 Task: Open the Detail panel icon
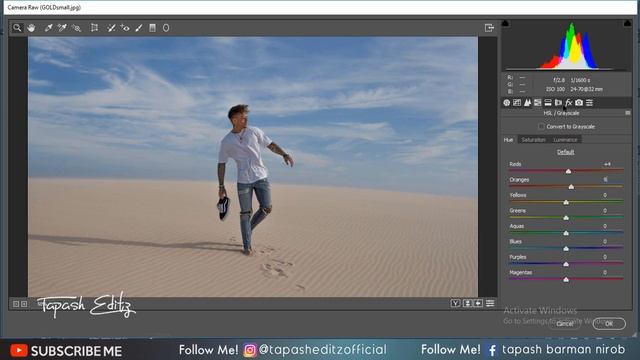click(527, 102)
